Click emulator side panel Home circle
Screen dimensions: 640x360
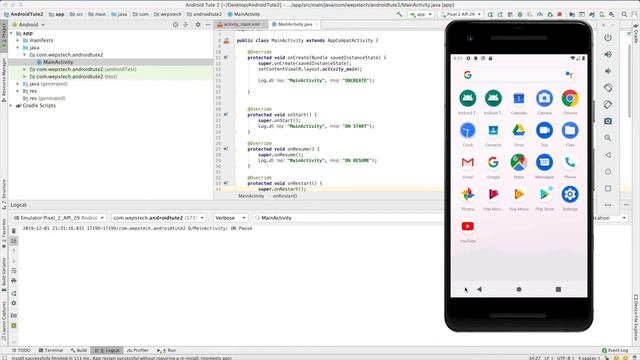[x=608, y=172]
